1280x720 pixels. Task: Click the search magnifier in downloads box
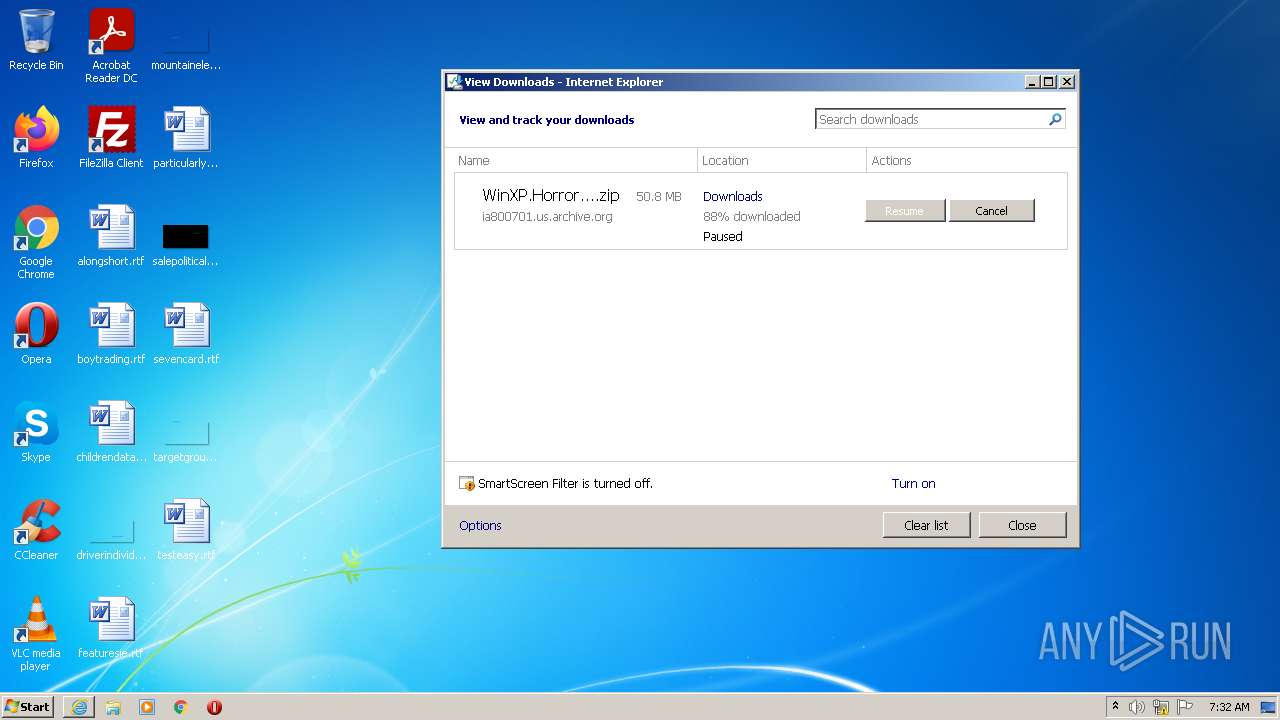click(1054, 119)
